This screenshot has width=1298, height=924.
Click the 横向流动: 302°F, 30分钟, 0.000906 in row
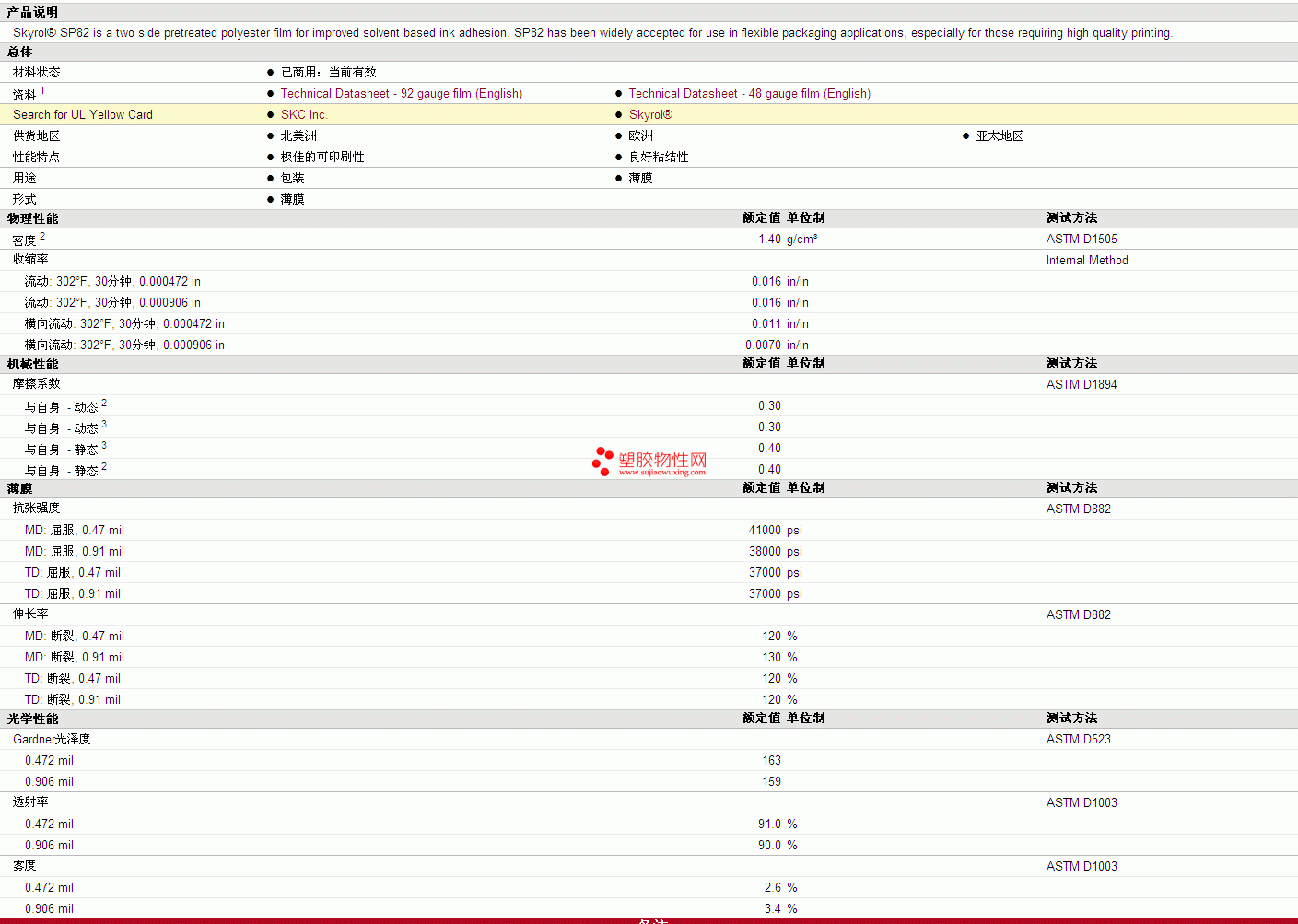click(x=124, y=345)
